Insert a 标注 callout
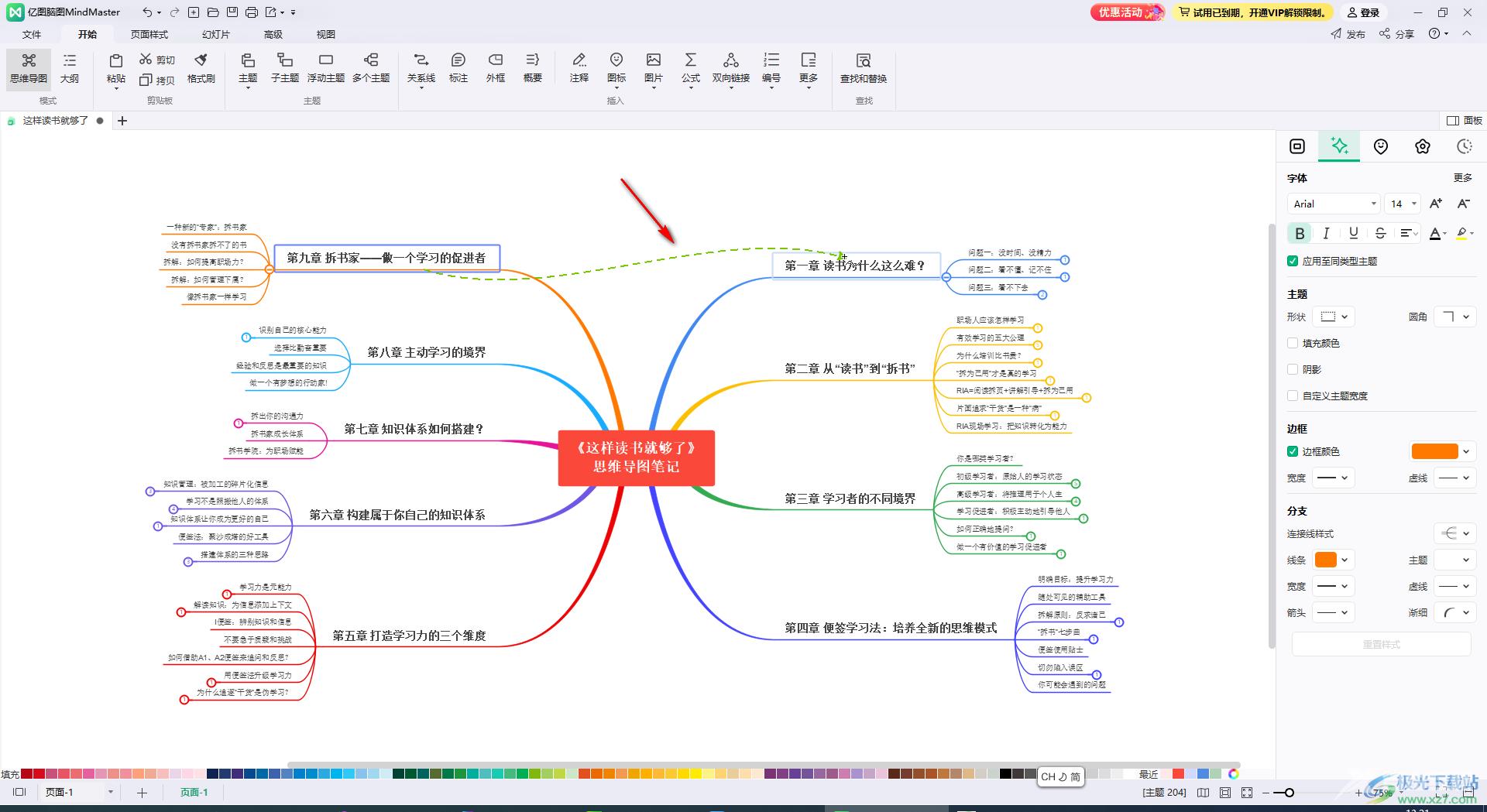This screenshot has width=1487, height=812. coord(458,68)
